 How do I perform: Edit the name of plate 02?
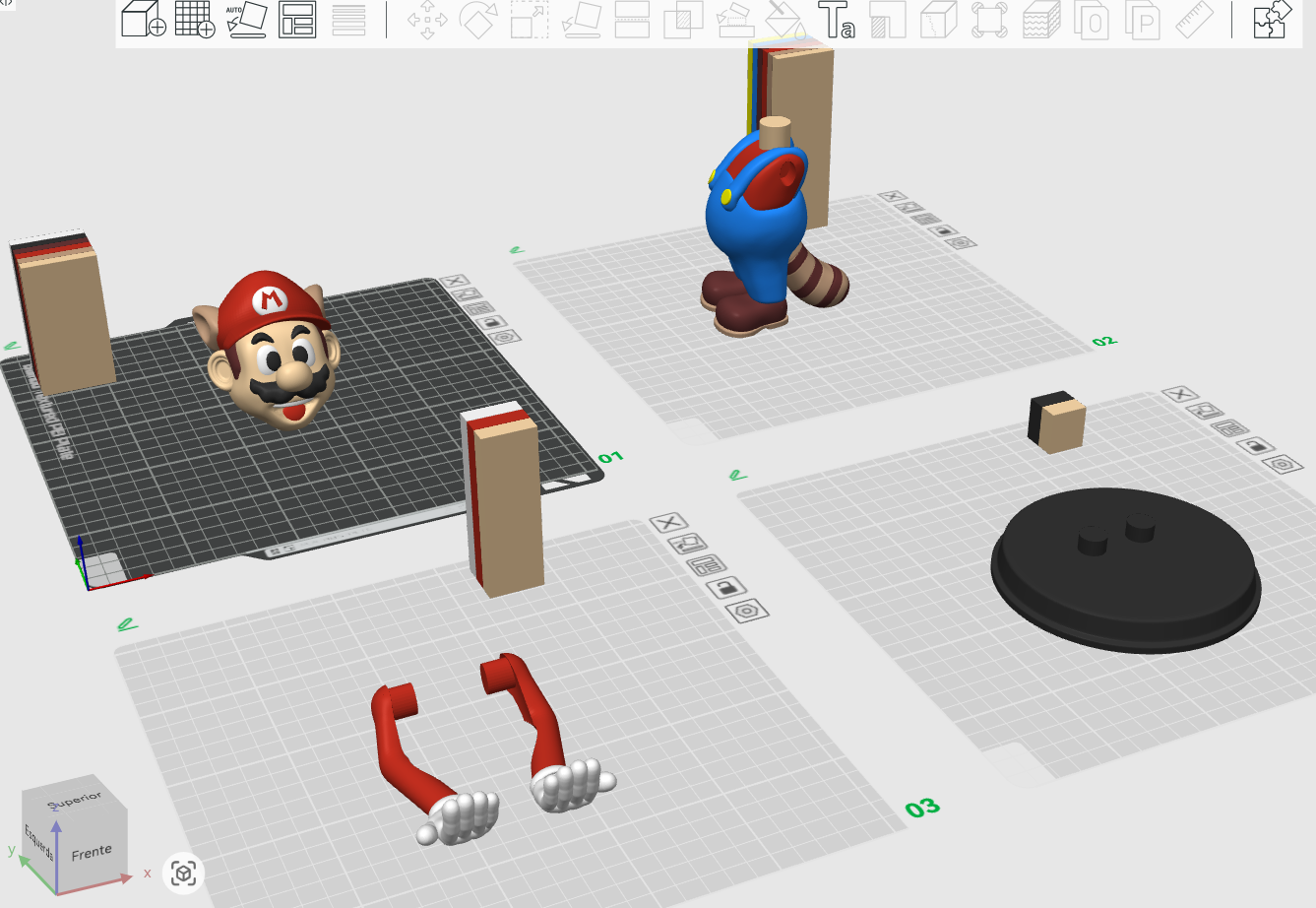point(517,251)
